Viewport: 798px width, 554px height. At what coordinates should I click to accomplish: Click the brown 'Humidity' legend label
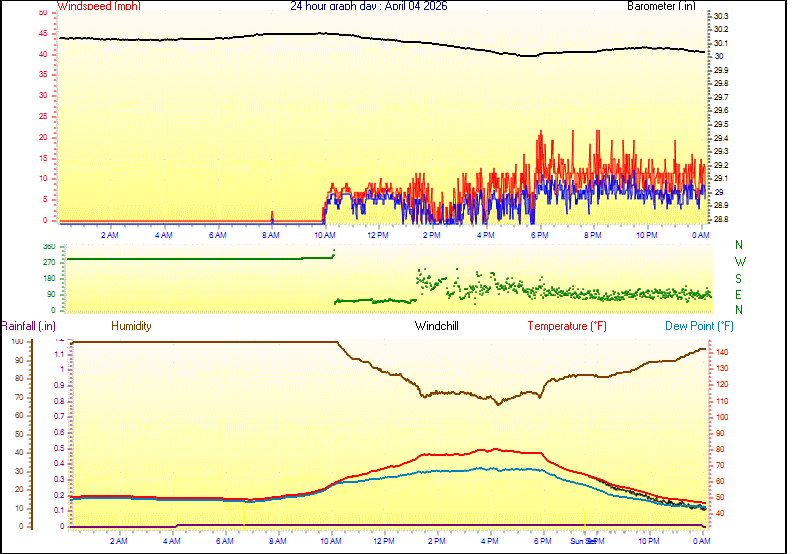pyautogui.click(x=131, y=326)
